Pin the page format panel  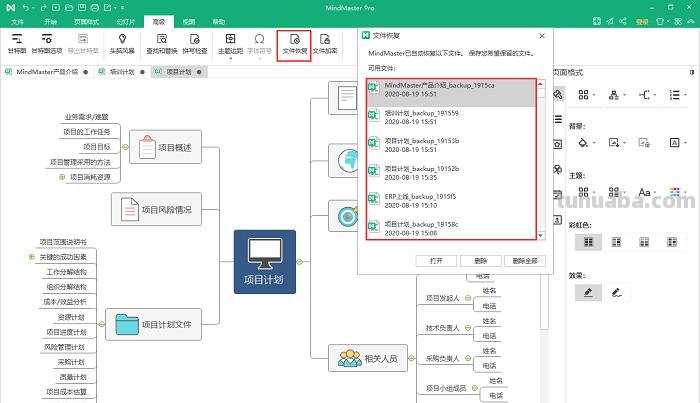[692, 72]
